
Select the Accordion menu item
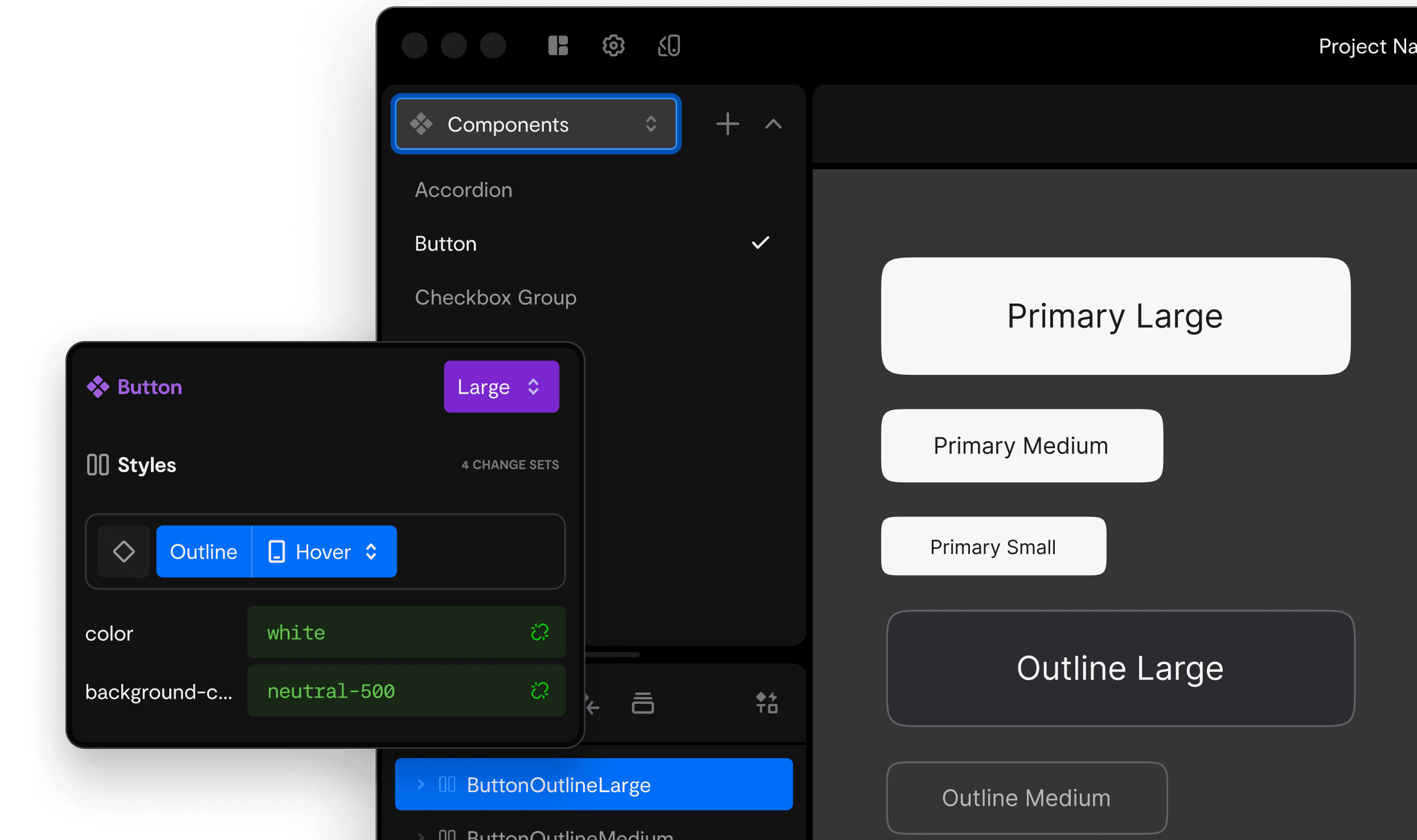(464, 189)
